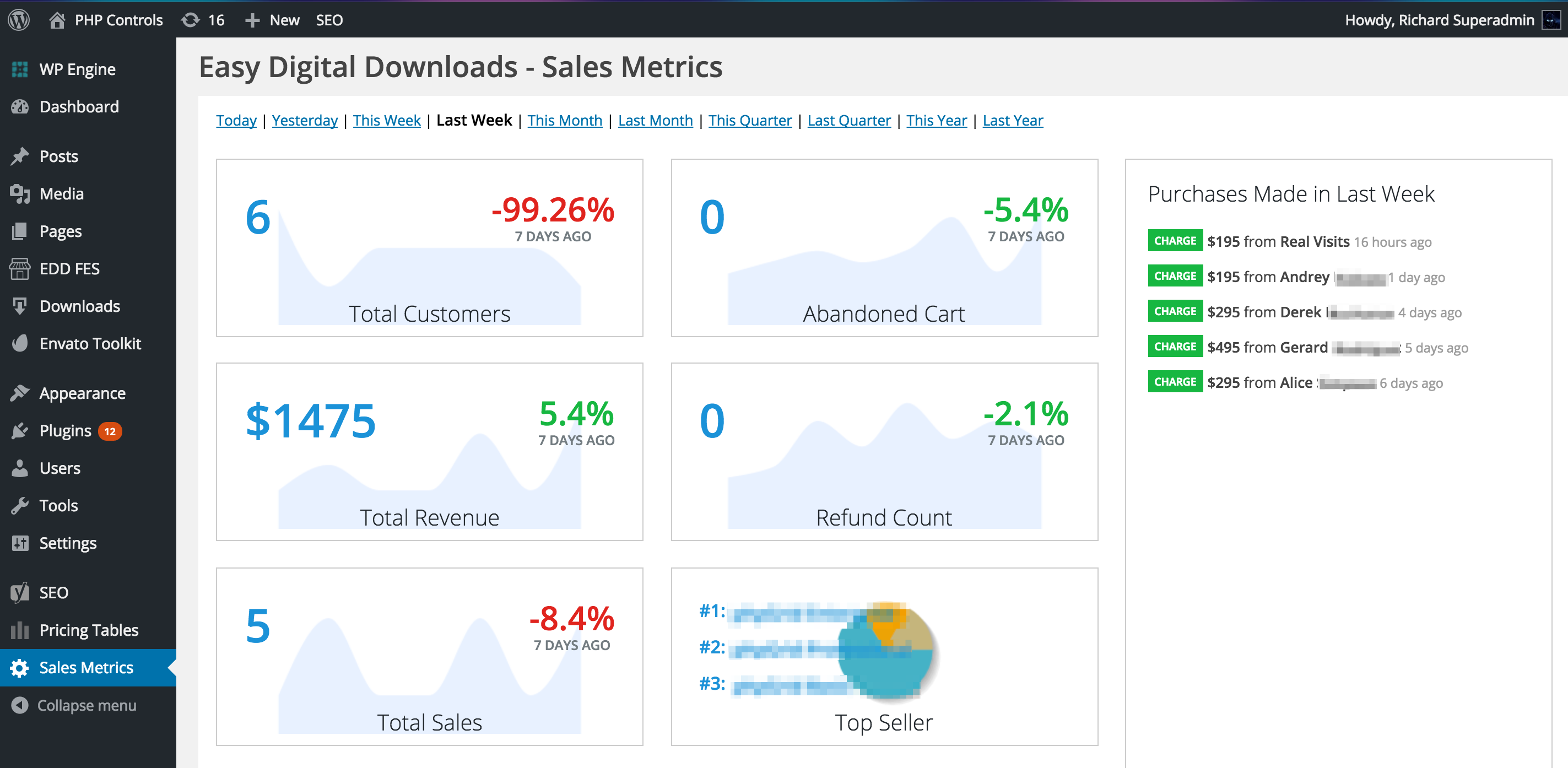Show Last Month metrics
Screen dimensions: 1568x768
[x=655, y=121]
